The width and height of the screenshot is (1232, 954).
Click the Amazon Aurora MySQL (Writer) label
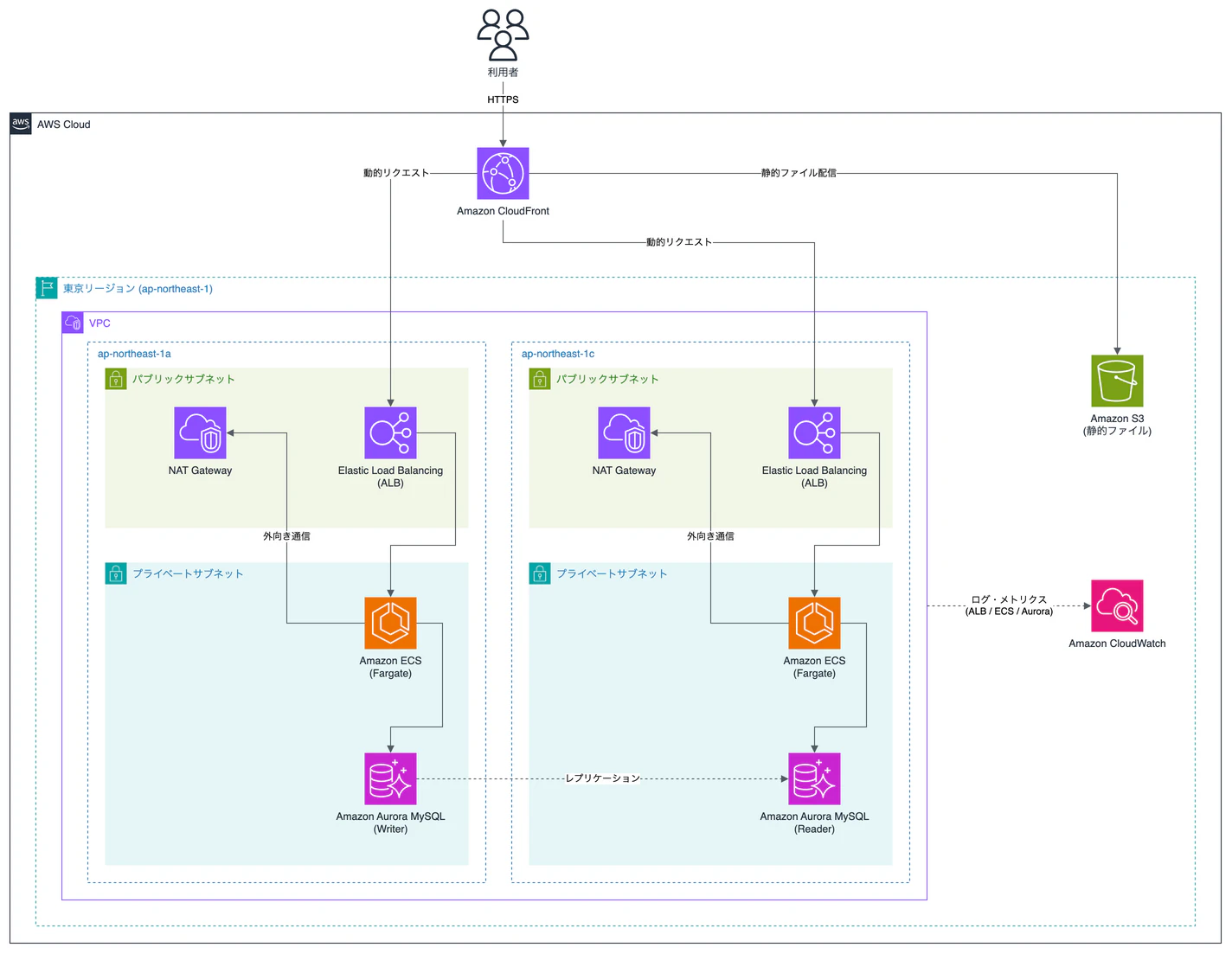click(x=390, y=823)
